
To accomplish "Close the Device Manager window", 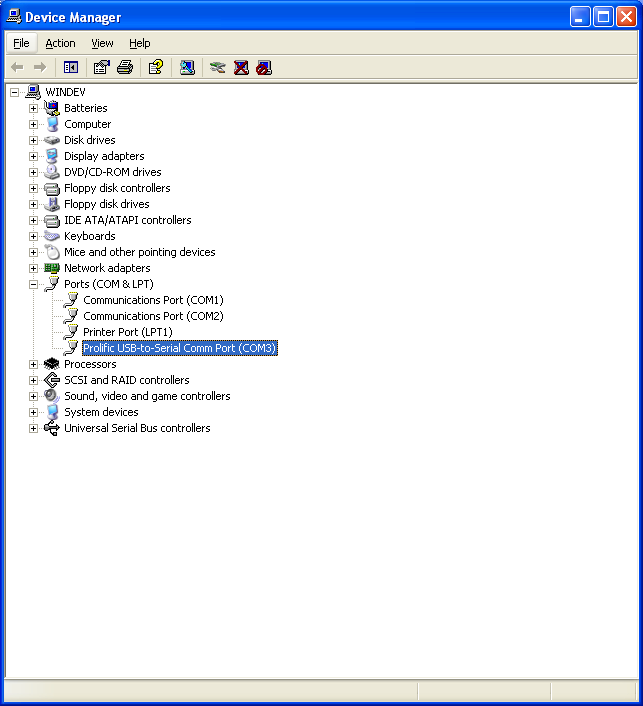I will 626,17.
